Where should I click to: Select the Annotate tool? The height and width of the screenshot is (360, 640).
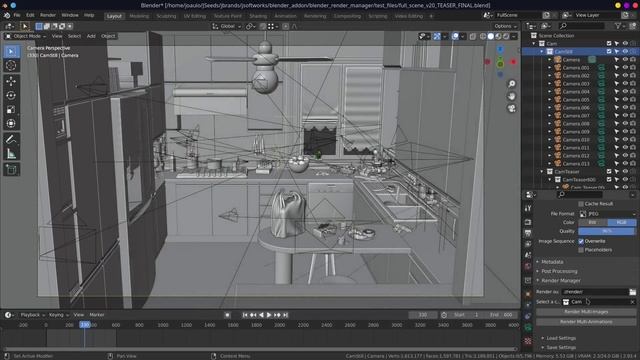coord(11,139)
